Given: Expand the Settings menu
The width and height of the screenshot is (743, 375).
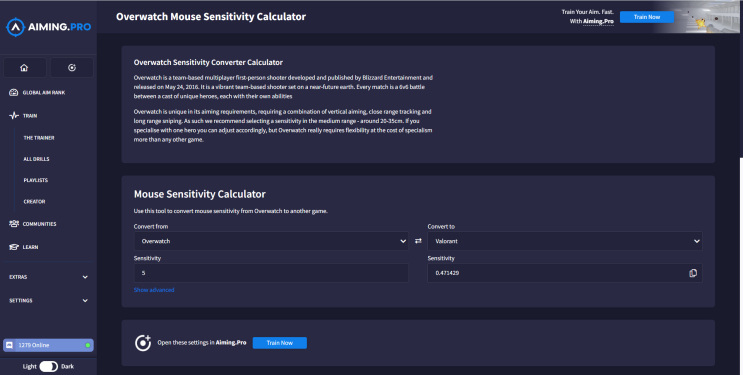Looking at the screenshot, I should pos(48,301).
